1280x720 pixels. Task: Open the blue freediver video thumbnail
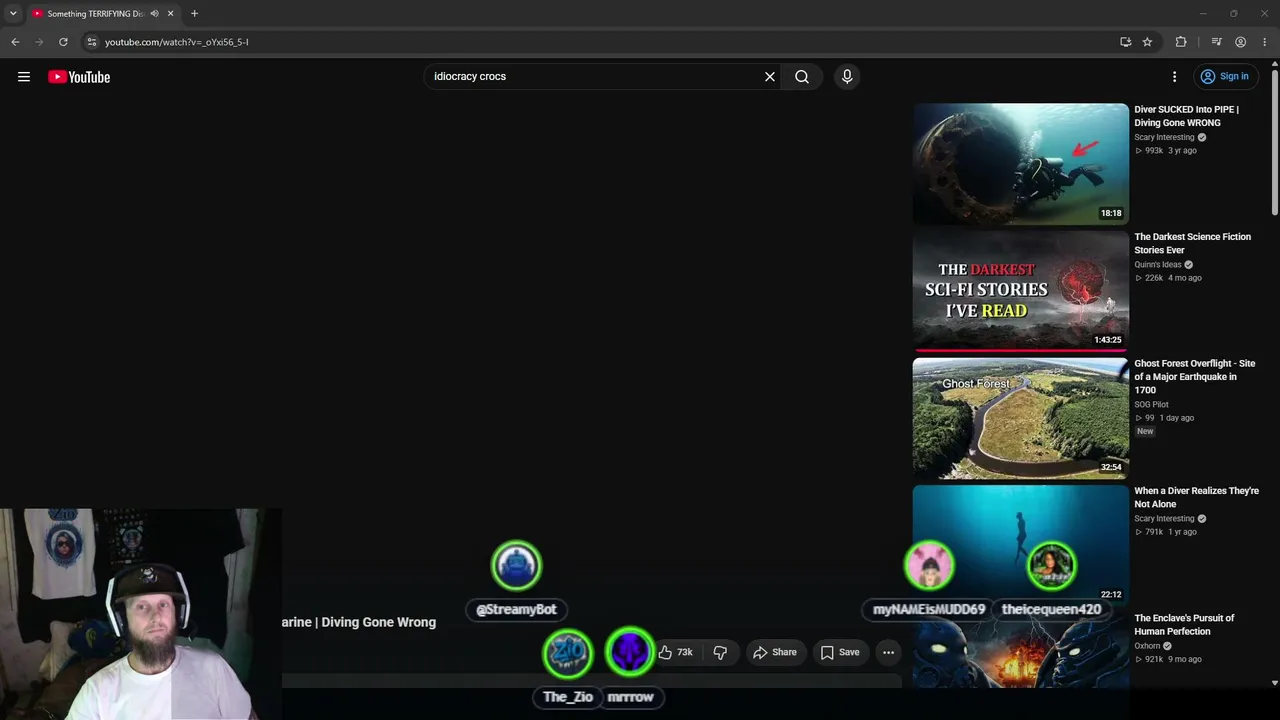[x=1020, y=544]
